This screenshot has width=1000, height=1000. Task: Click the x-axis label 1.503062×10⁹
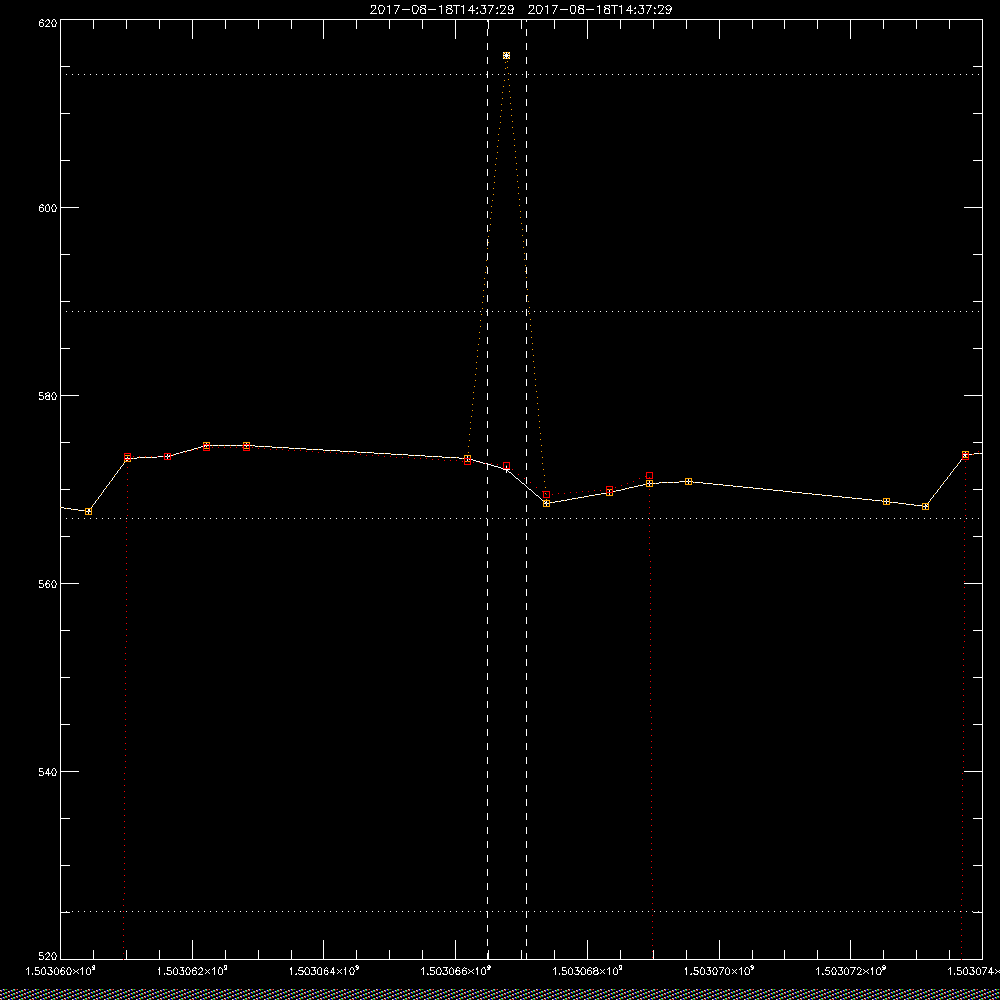point(193,971)
